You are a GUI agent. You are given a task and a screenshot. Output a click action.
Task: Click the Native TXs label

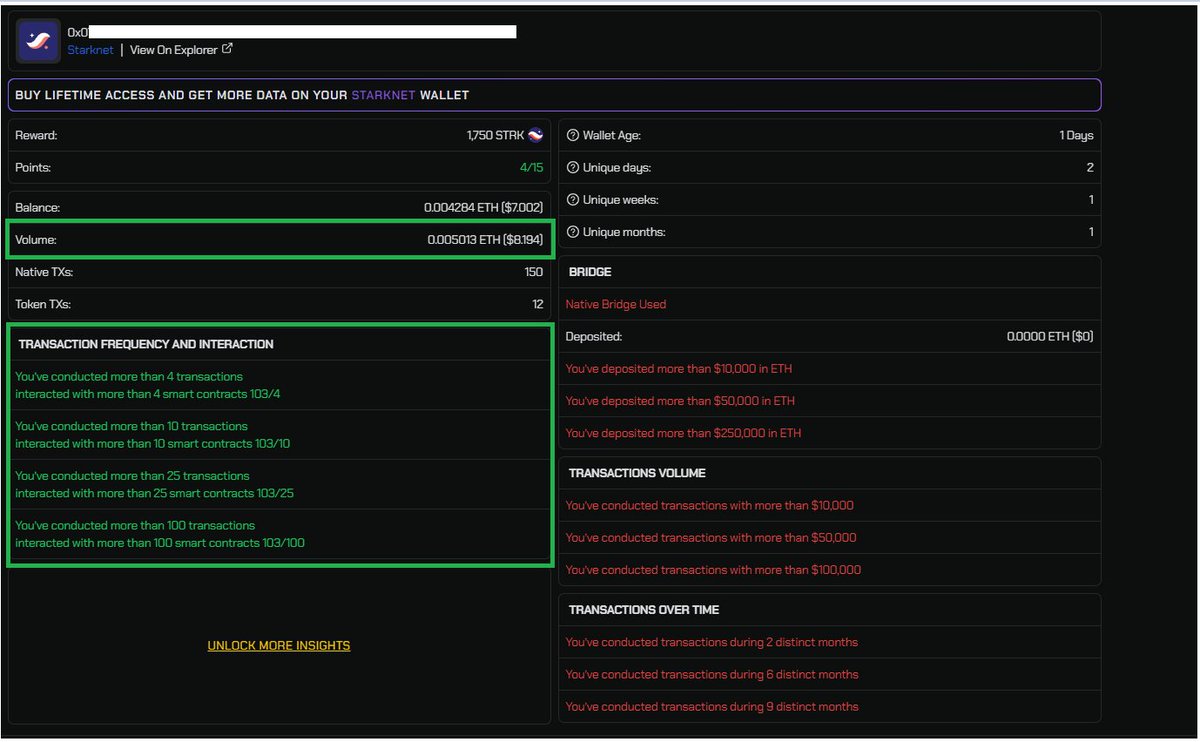tap(44, 272)
